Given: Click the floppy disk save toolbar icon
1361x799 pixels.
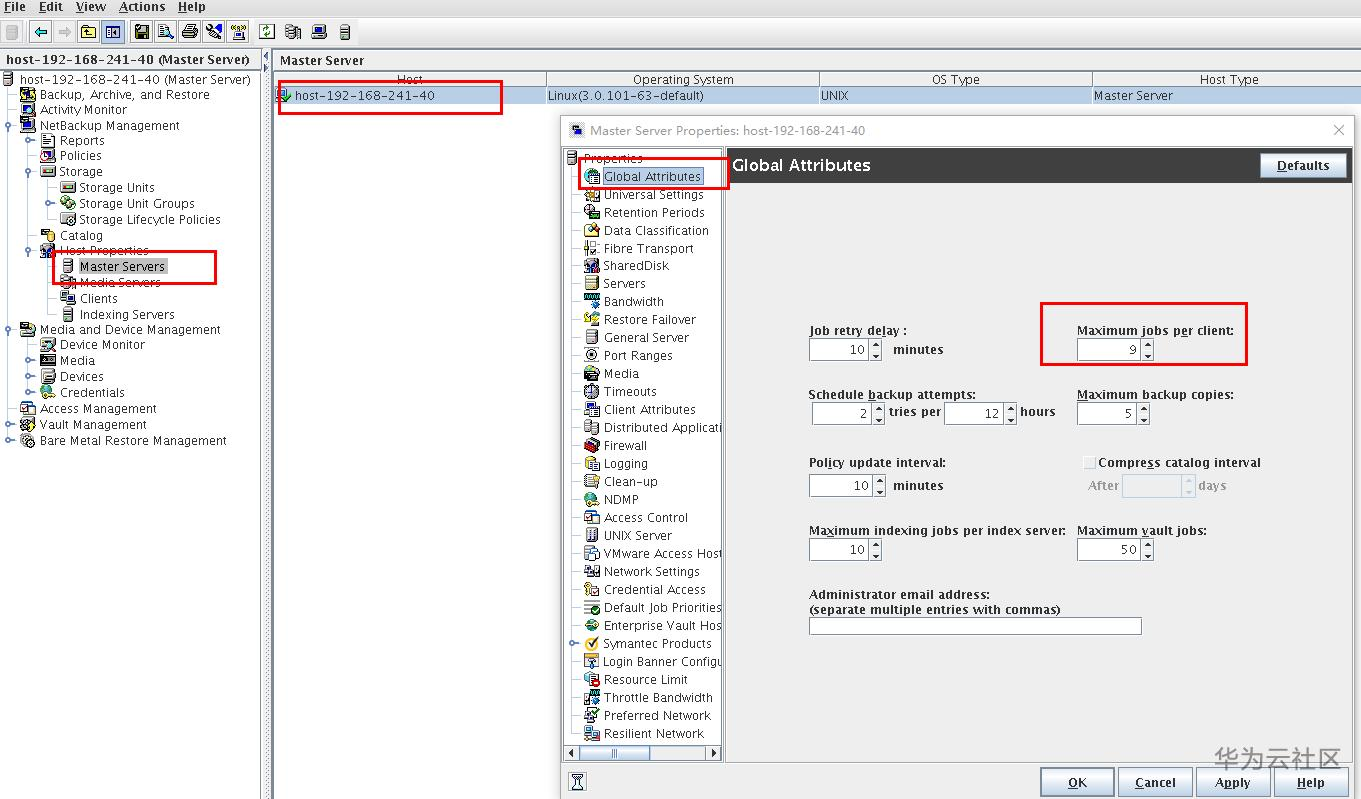Looking at the screenshot, I should (142, 32).
